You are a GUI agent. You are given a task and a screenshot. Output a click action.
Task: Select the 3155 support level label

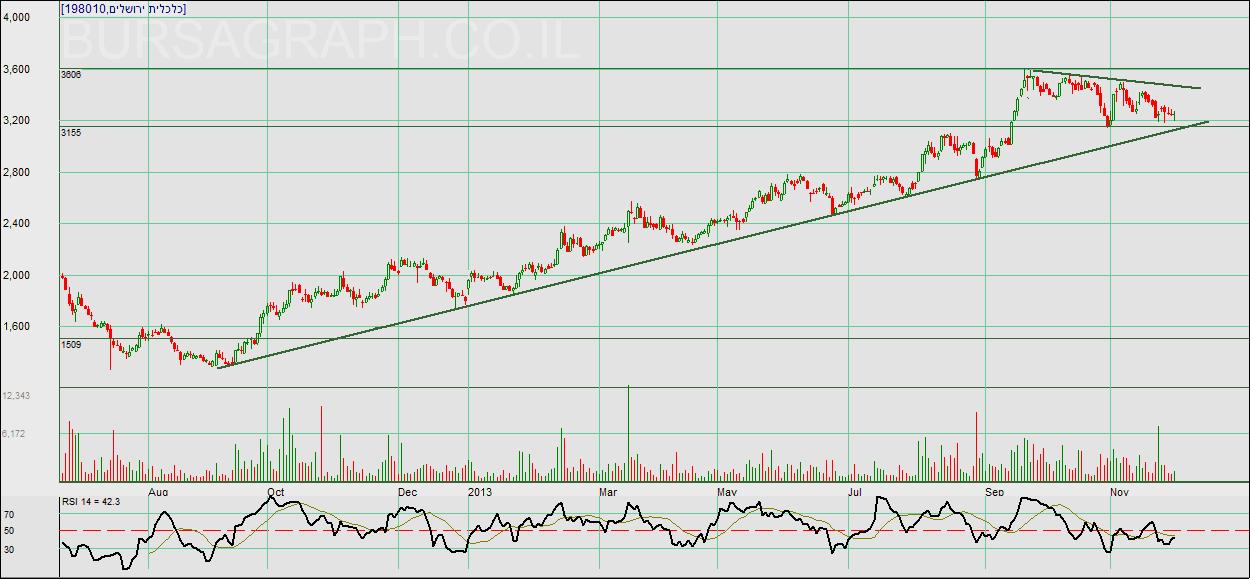point(71,132)
